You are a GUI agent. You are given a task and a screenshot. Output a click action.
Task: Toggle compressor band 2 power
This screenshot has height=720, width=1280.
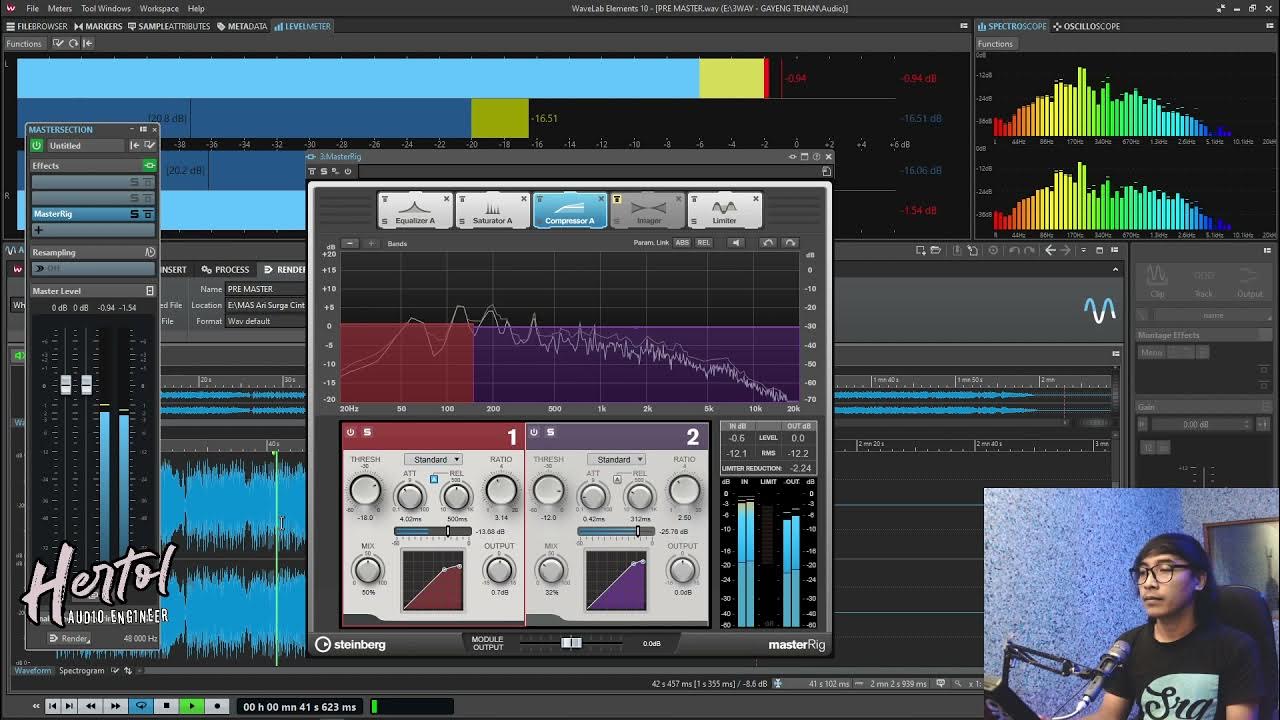[x=533, y=432]
